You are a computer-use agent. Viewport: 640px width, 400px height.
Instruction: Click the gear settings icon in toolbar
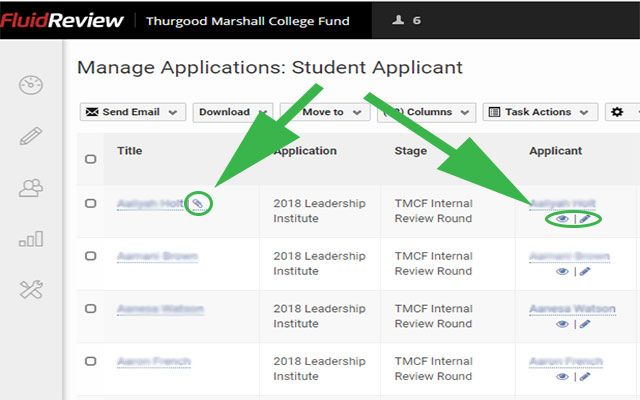tap(617, 112)
